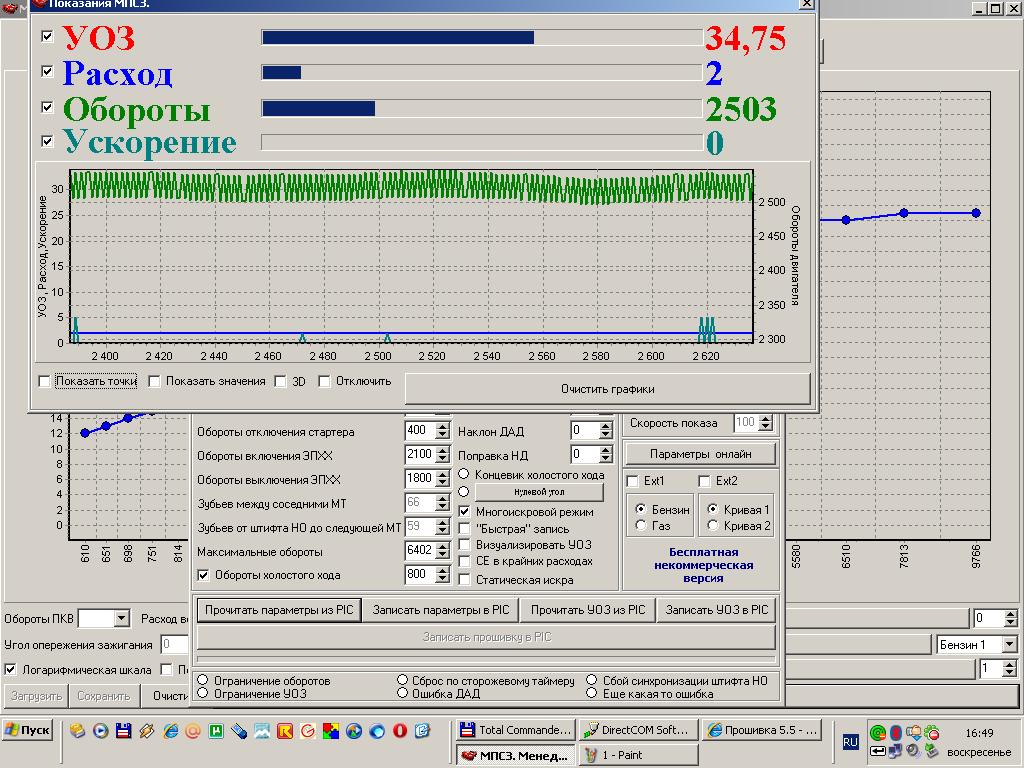Click the Обороты progress bar

482,108
